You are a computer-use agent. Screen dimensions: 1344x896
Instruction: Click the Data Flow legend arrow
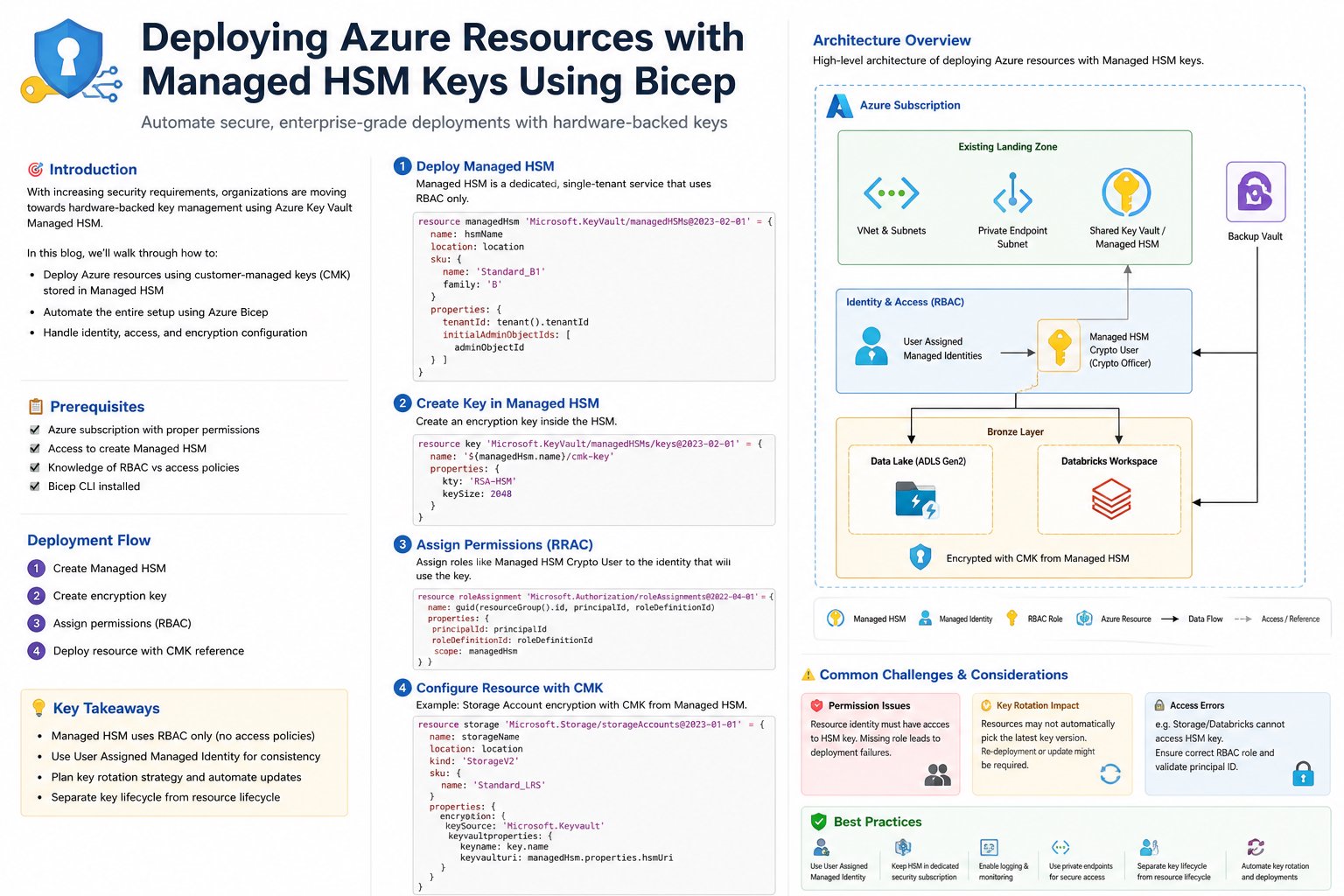coord(1169,619)
